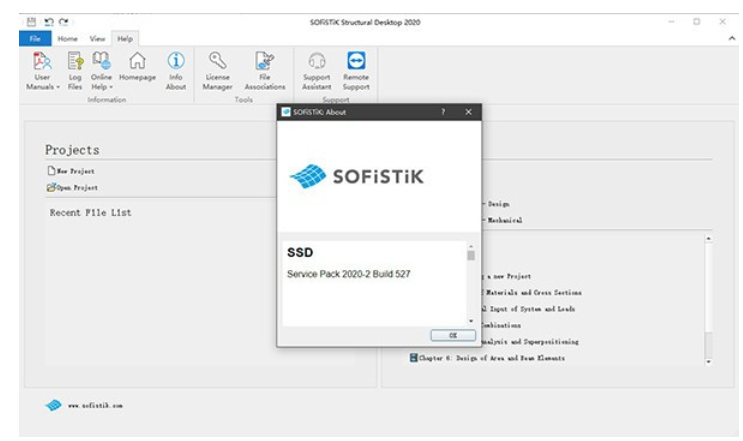The width and height of the screenshot is (743, 441).
Task: Collapse the ribbon with the chevron
Action: [x=732, y=38]
